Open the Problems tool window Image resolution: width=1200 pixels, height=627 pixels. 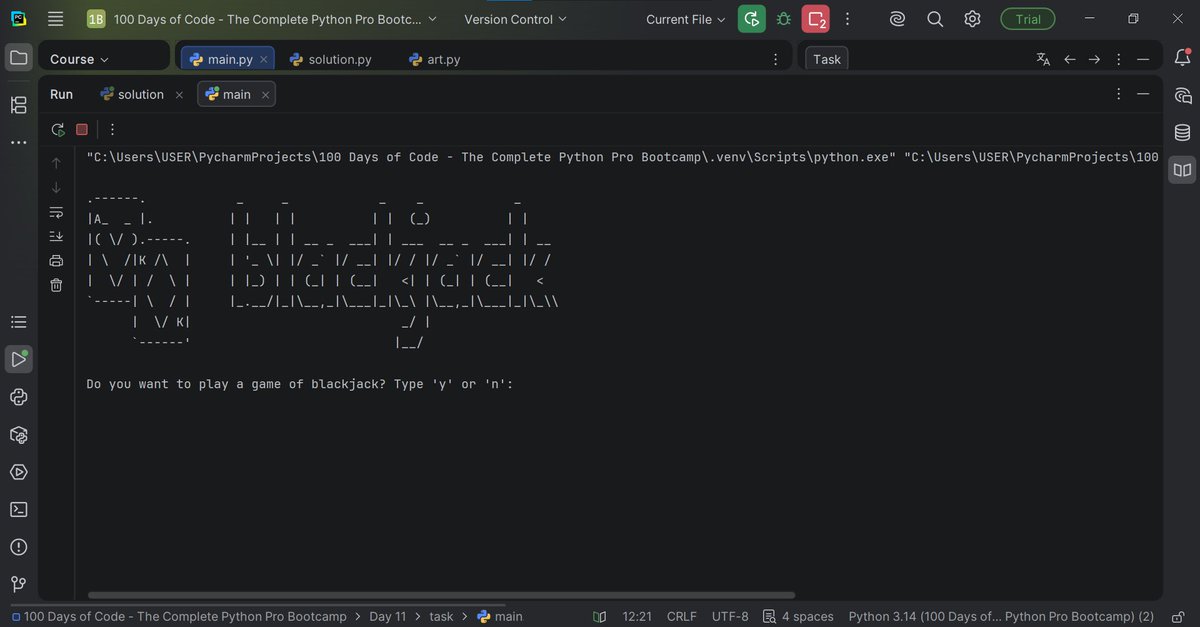[x=18, y=546]
